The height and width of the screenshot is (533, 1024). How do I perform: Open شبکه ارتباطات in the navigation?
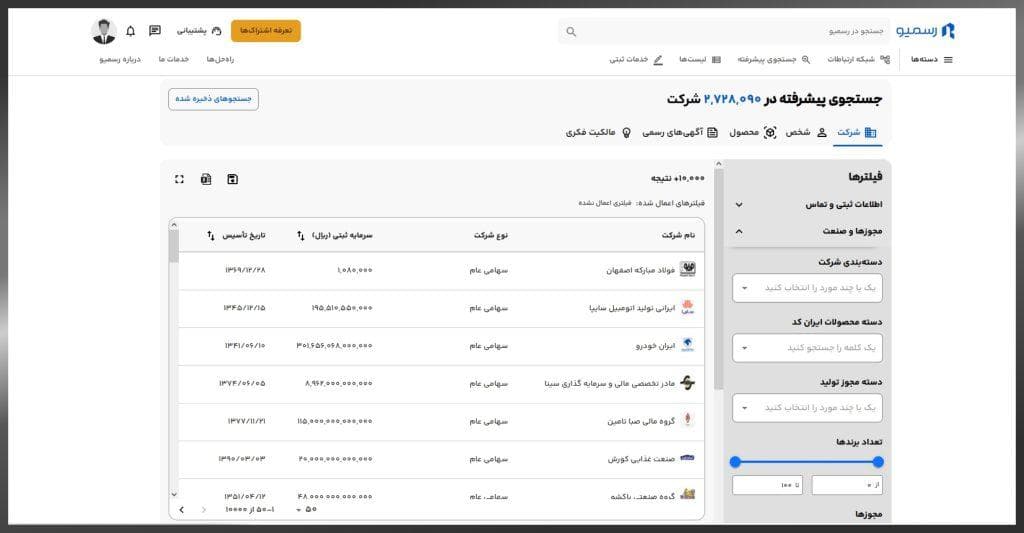[x=858, y=59]
